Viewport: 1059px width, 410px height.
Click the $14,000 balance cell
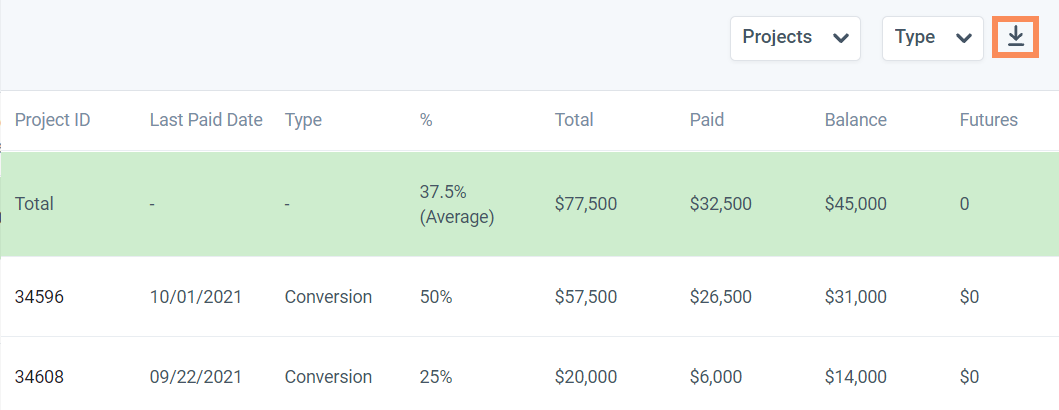[855, 377]
